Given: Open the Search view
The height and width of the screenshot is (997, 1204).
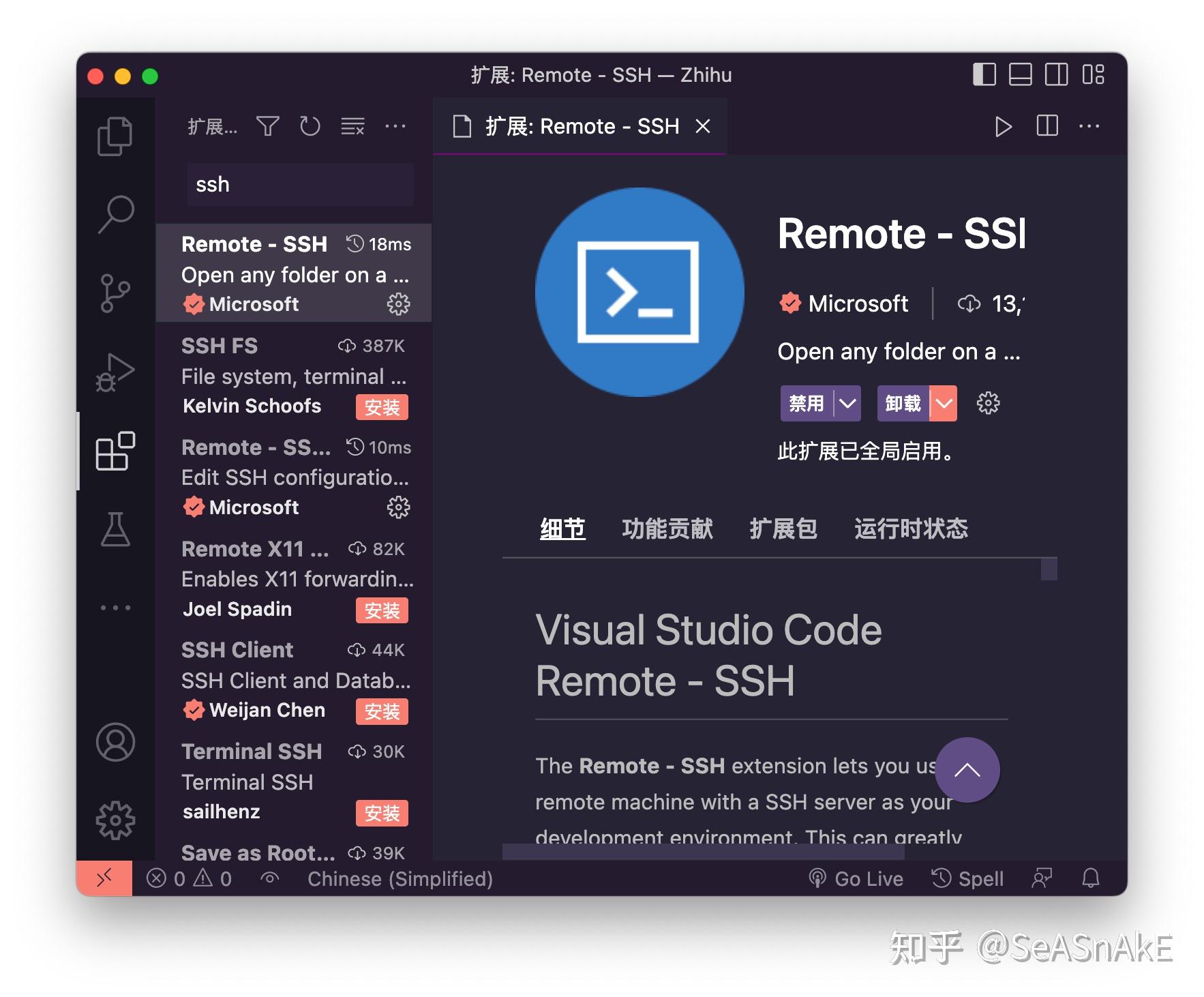Looking at the screenshot, I should tap(115, 215).
